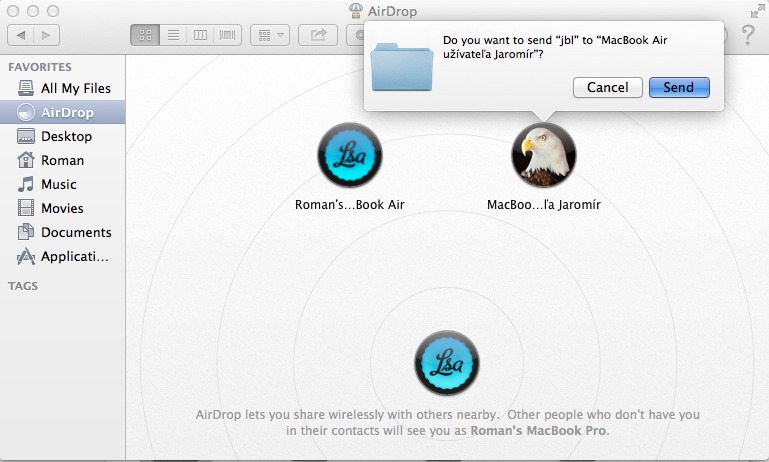Switch to list view
769x462 pixels.
[173, 35]
